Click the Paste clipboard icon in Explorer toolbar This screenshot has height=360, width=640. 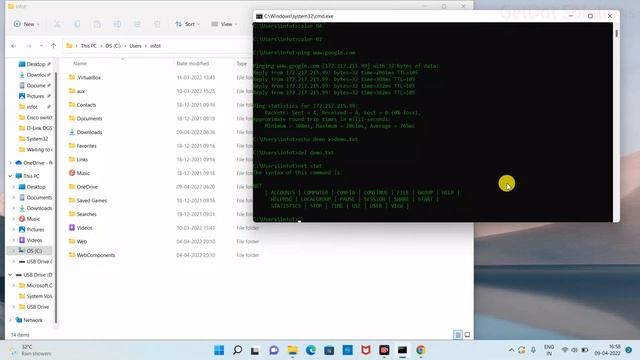(x=97, y=24)
